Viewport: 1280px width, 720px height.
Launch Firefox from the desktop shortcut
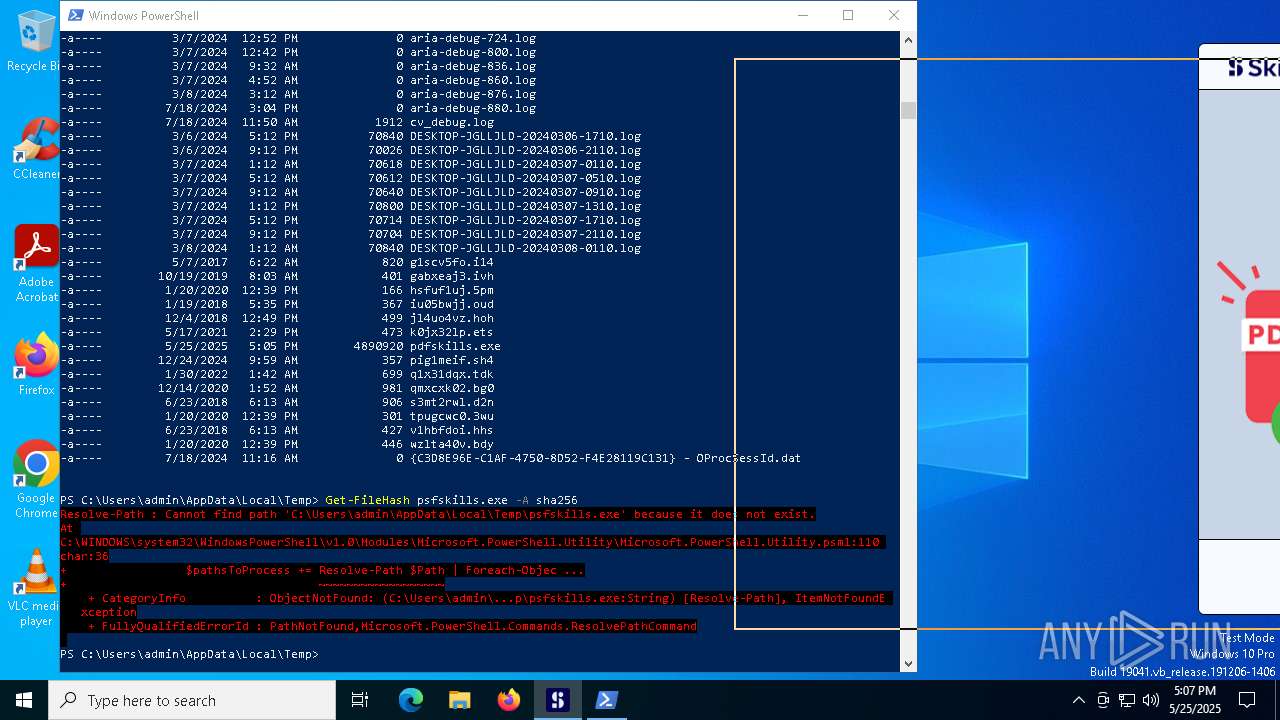[36, 365]
